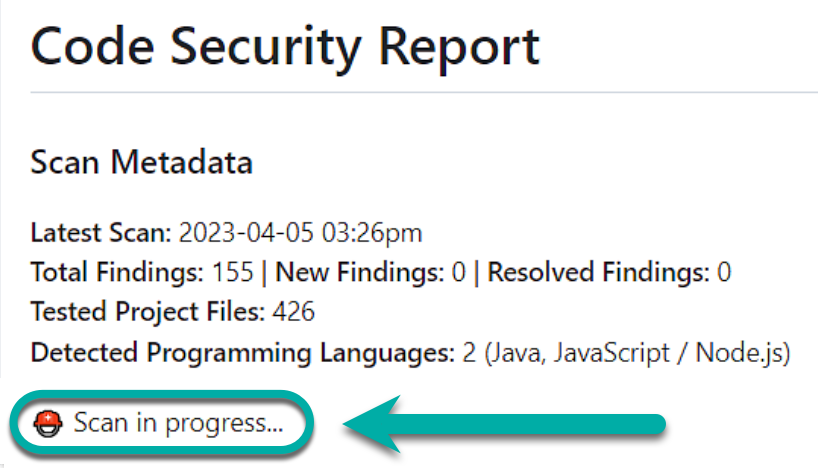
Task: Click the "Detected Programming Languages:" label
Action: (x=237, y=353)
